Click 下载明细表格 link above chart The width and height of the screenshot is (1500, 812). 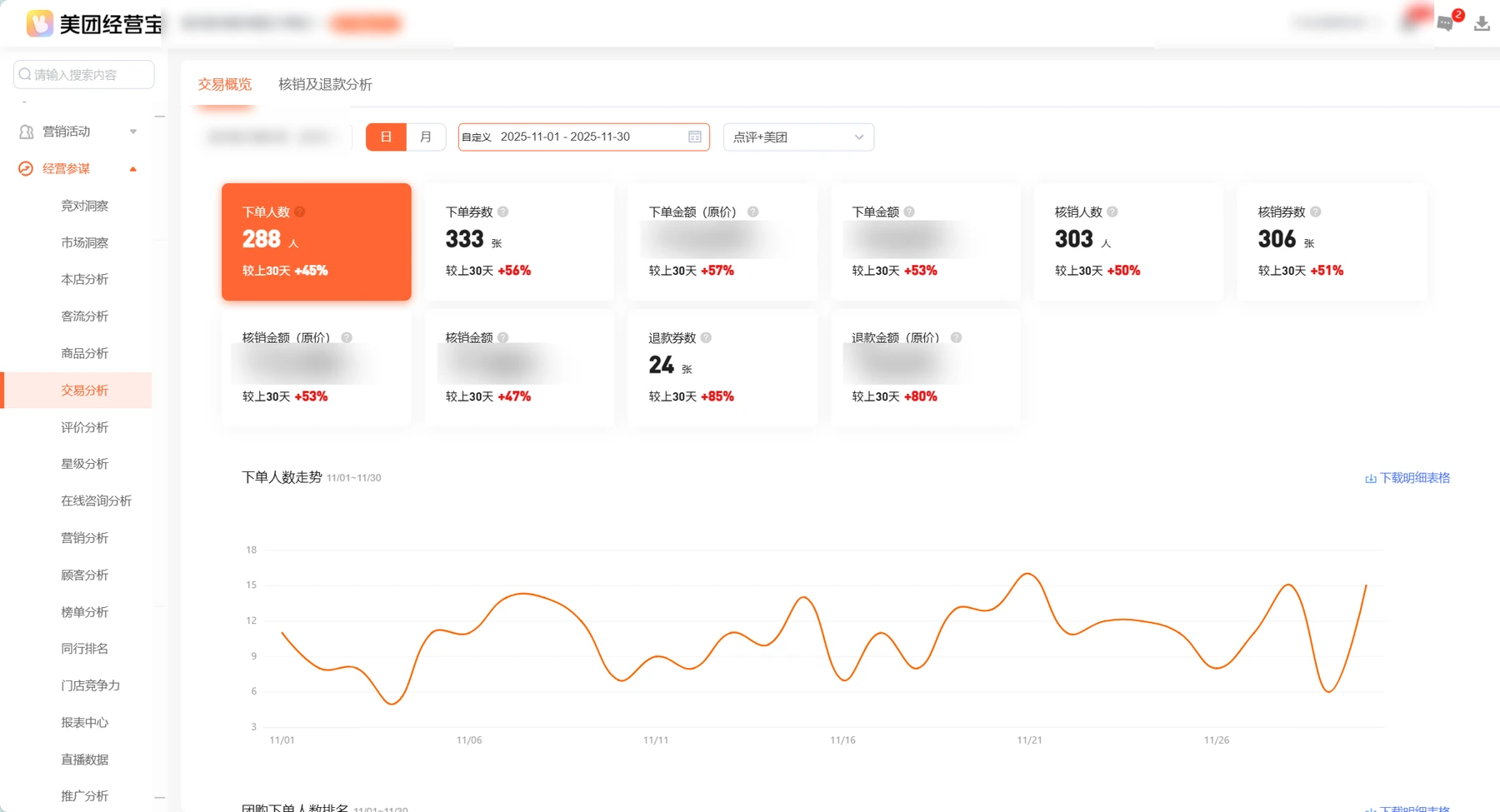(x=1407, y=478)
